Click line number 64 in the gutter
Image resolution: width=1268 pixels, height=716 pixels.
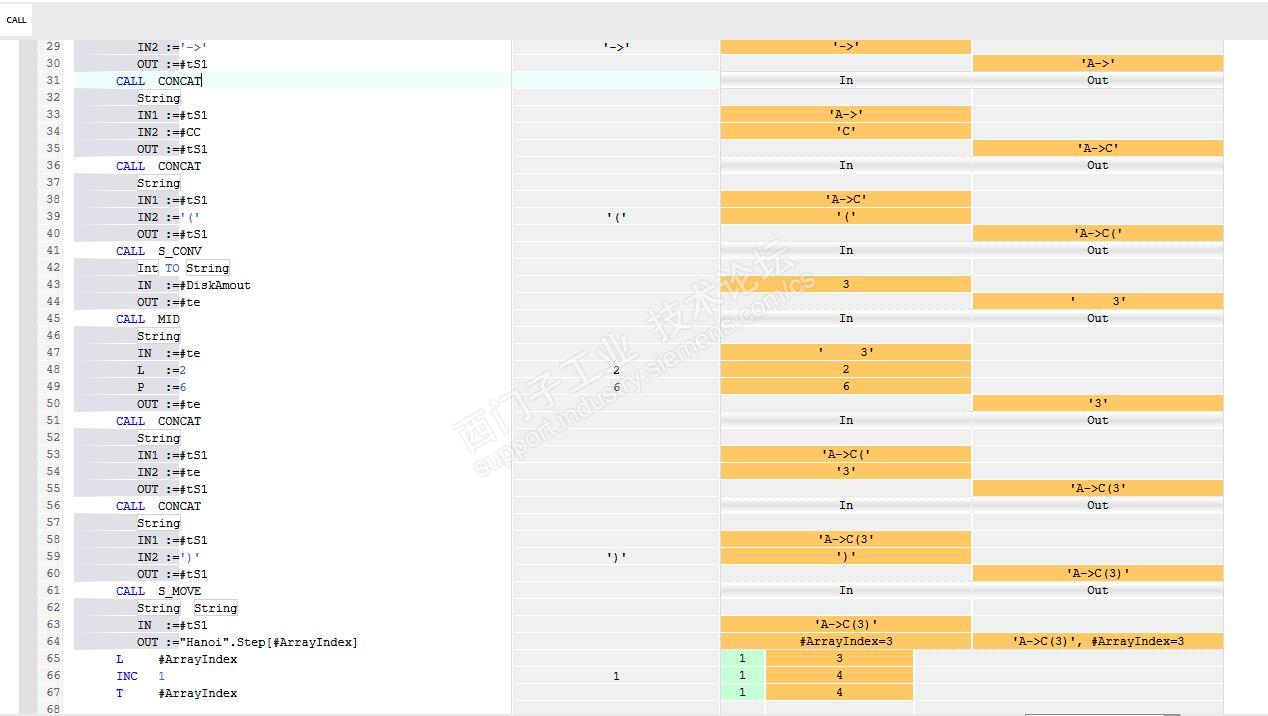pos(53,642)
